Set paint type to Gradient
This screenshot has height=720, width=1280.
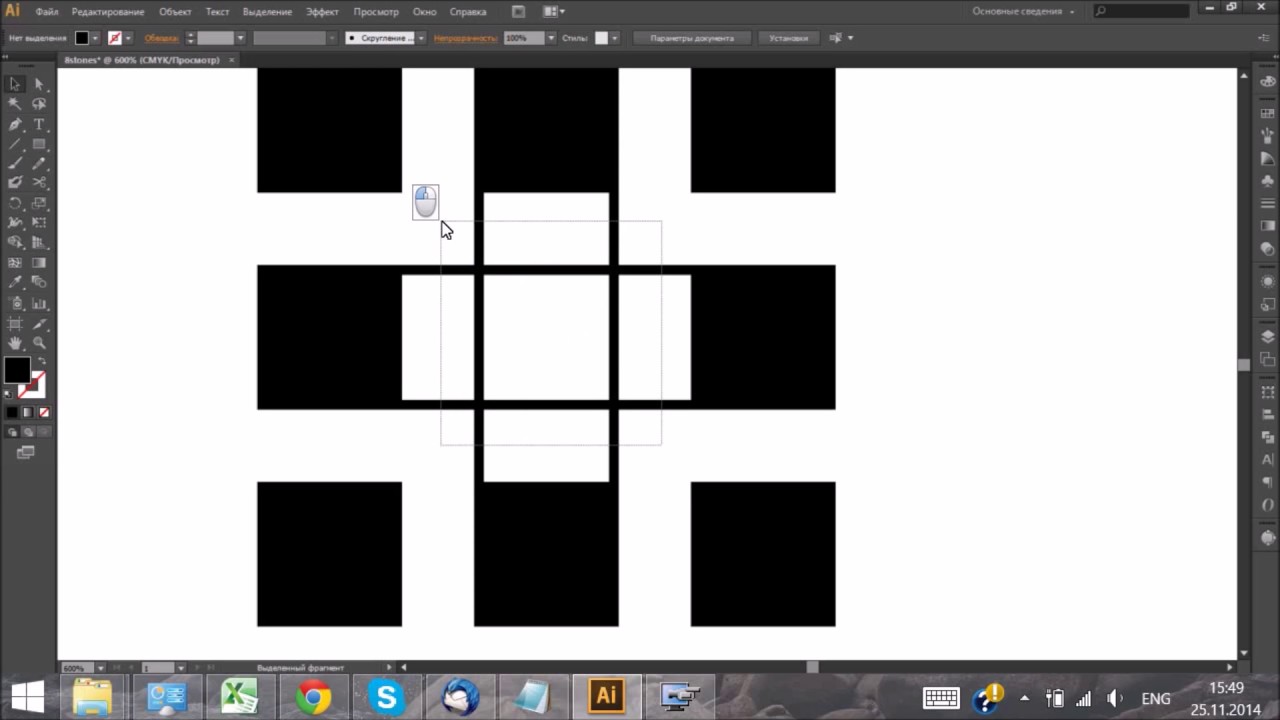tap(28, 412)
